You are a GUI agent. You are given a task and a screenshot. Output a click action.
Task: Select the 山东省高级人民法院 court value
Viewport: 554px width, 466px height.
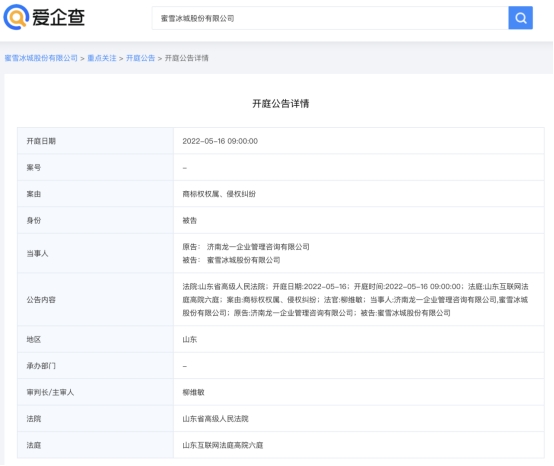click(x=216, y=419)
